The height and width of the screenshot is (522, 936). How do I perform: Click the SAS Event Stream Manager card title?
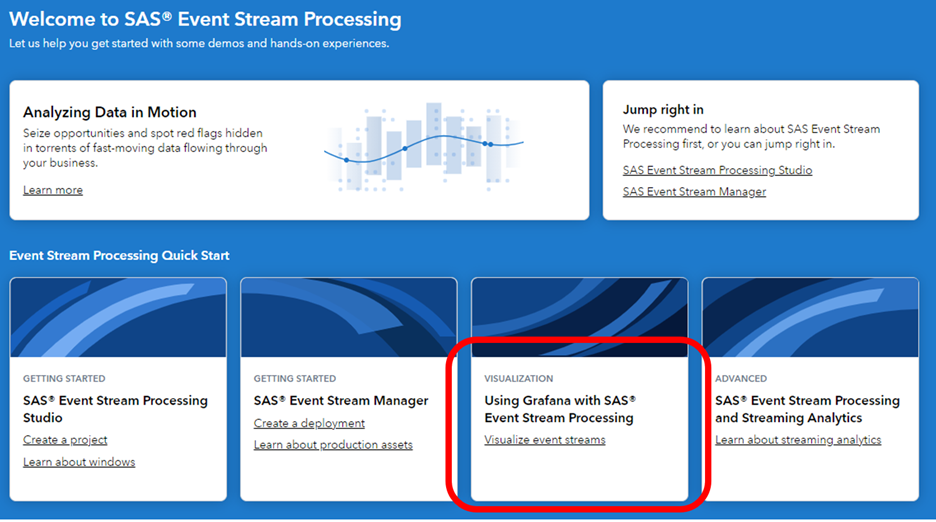pos(341,401)
